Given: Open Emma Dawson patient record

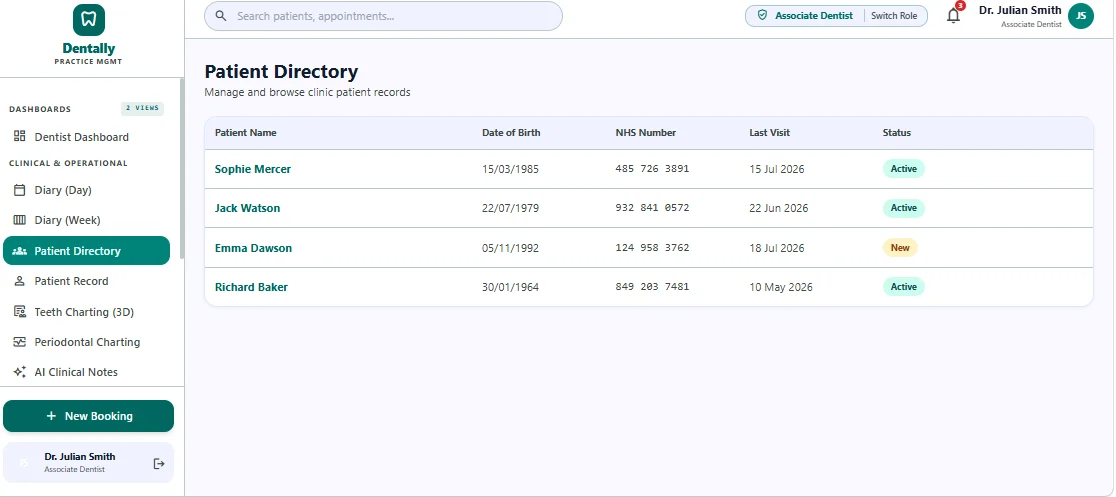Looking at the screenshot, I should tap(253, 248).
